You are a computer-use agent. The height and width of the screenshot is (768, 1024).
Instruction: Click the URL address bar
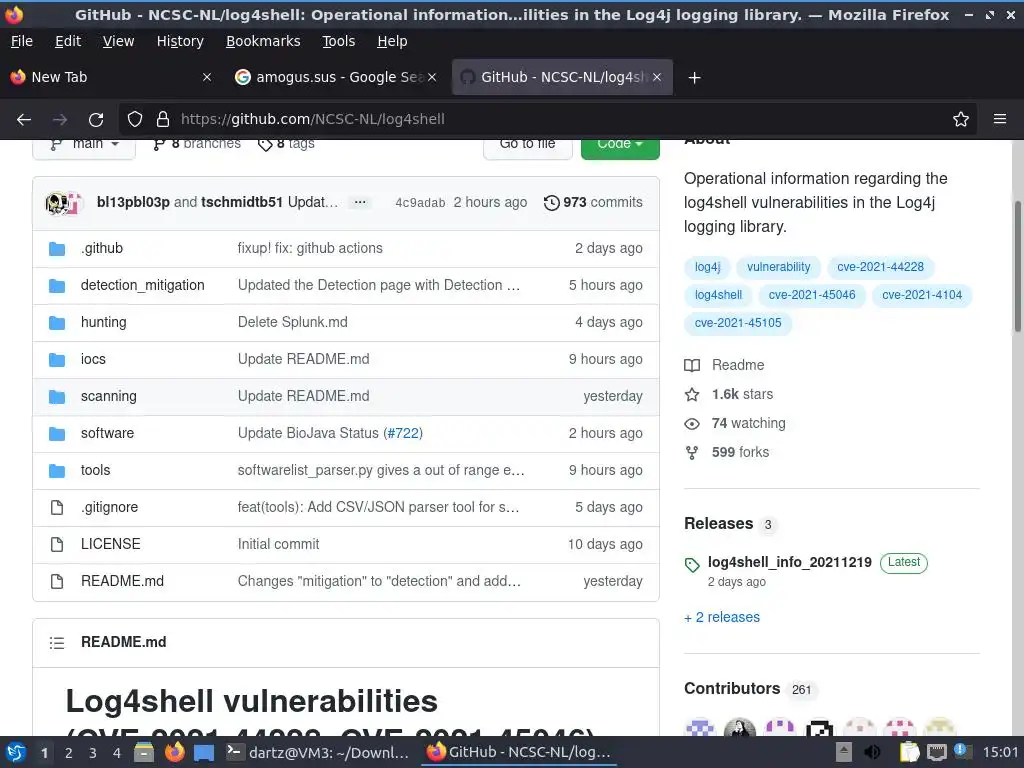click(x=549, y=120)
